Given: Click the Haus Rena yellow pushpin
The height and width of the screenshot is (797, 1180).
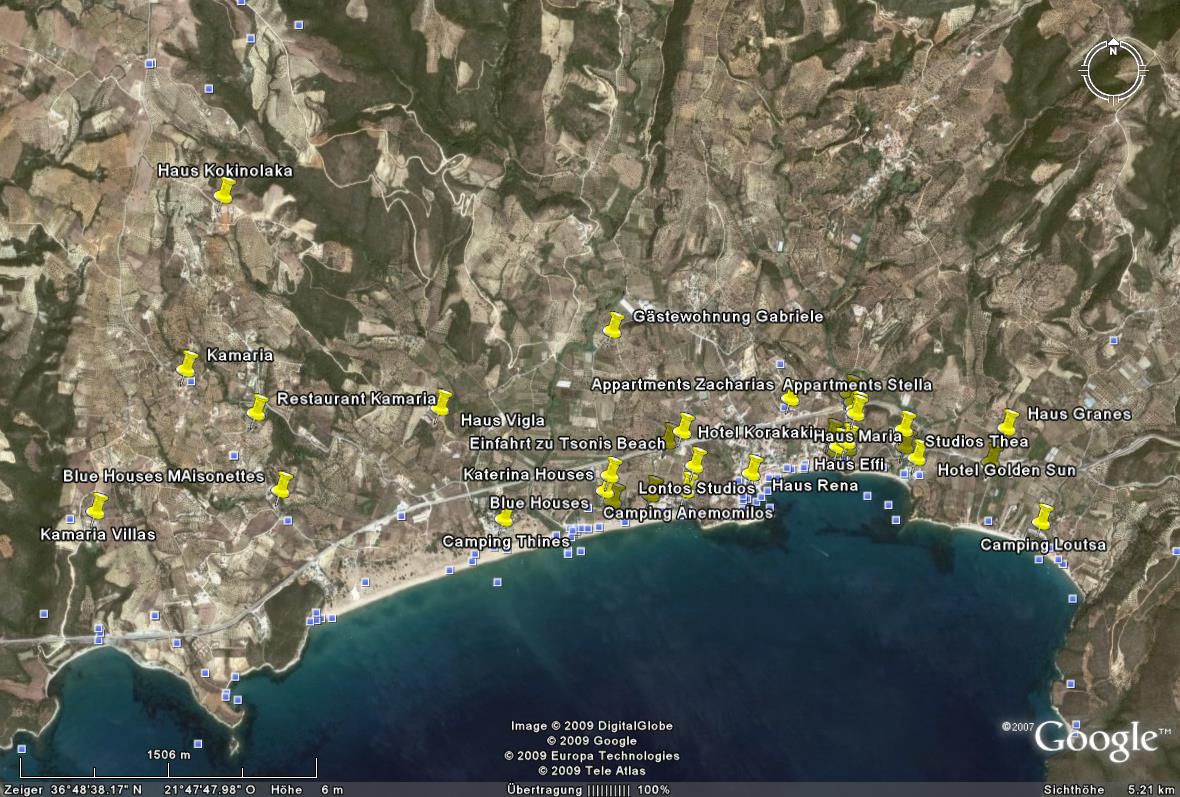Looking at the screenshot, I should [753, 467].
